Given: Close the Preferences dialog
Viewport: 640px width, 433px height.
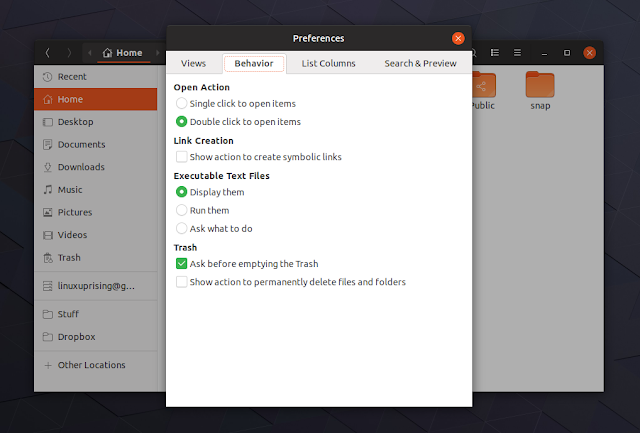Looking at the screenshot, I should 458,38.
